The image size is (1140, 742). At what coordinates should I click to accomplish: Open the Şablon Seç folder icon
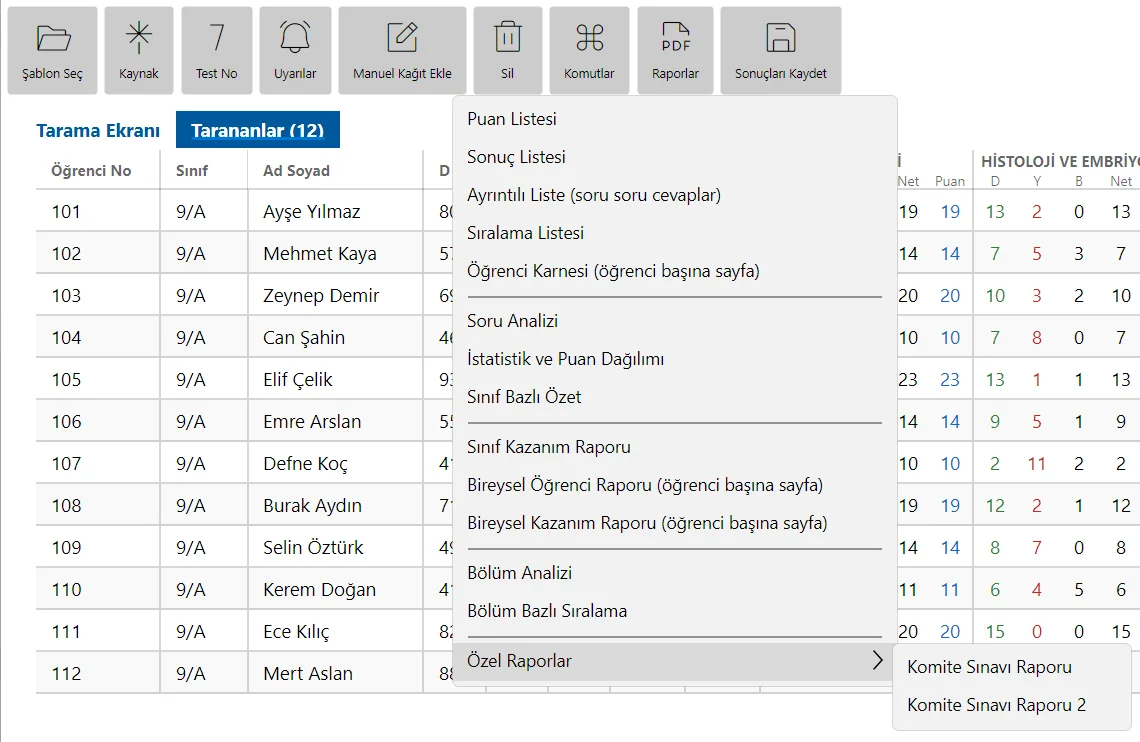click(53, 38)
